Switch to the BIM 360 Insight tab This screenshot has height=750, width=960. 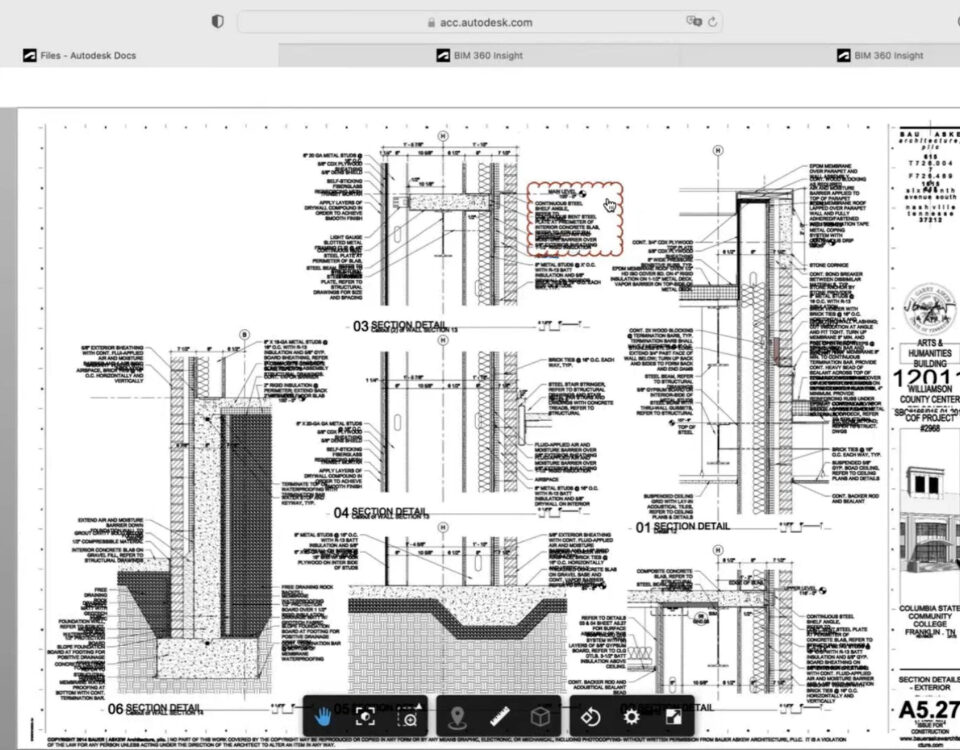pyautogui.click(x=479, y=56)
